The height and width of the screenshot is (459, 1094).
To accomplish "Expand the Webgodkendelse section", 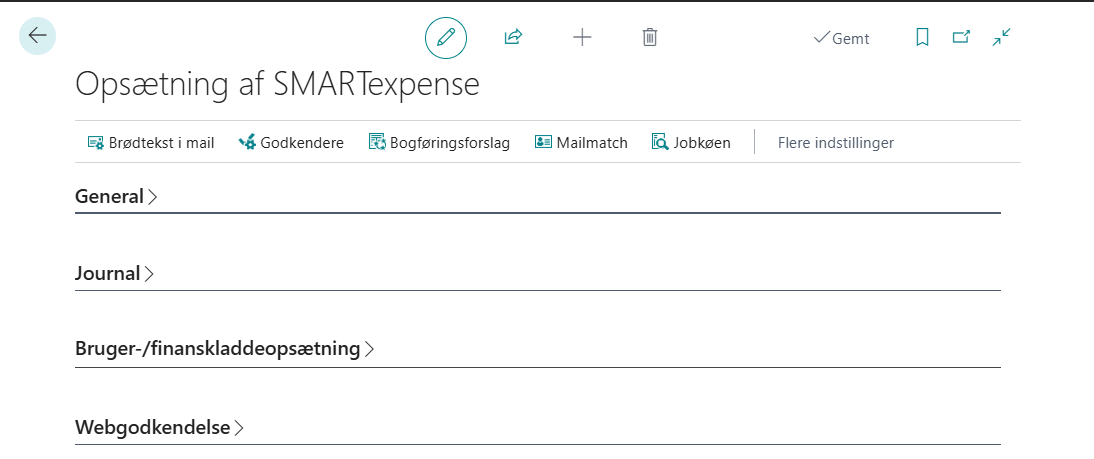I will 153,427.
